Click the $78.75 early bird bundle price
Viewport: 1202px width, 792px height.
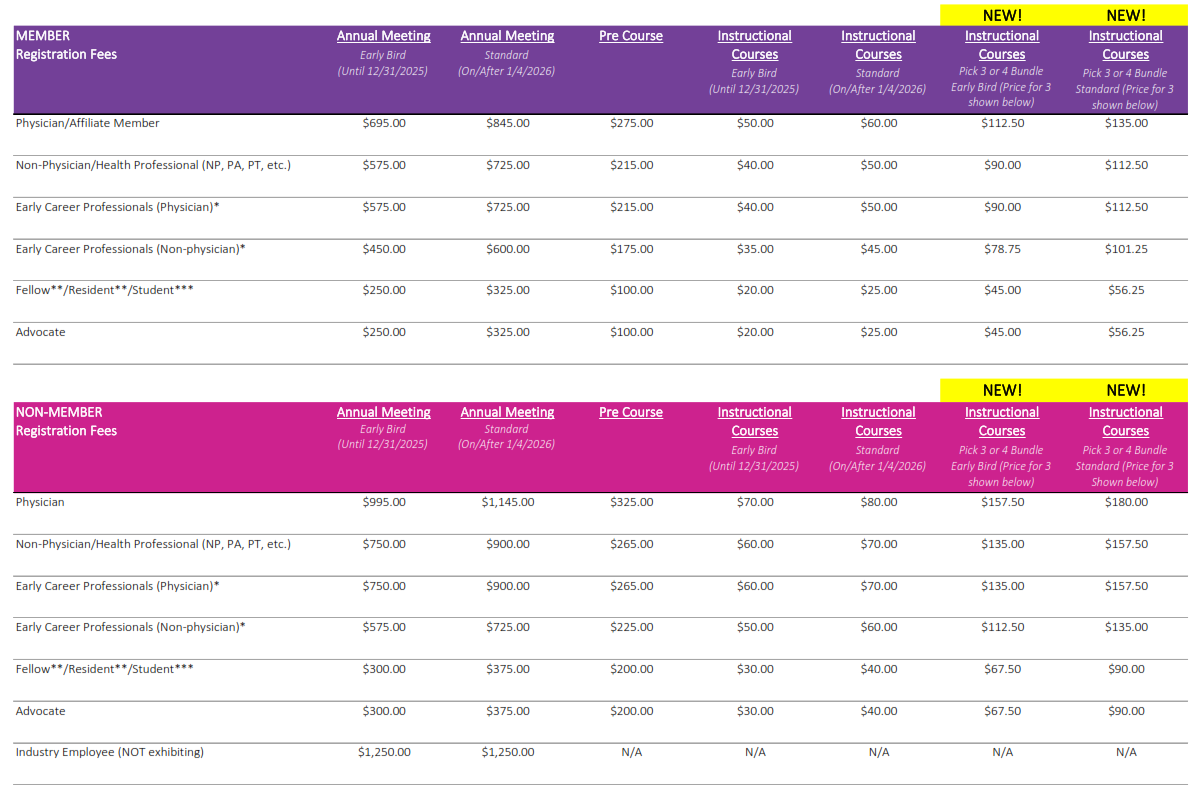tap(1002, 249)
